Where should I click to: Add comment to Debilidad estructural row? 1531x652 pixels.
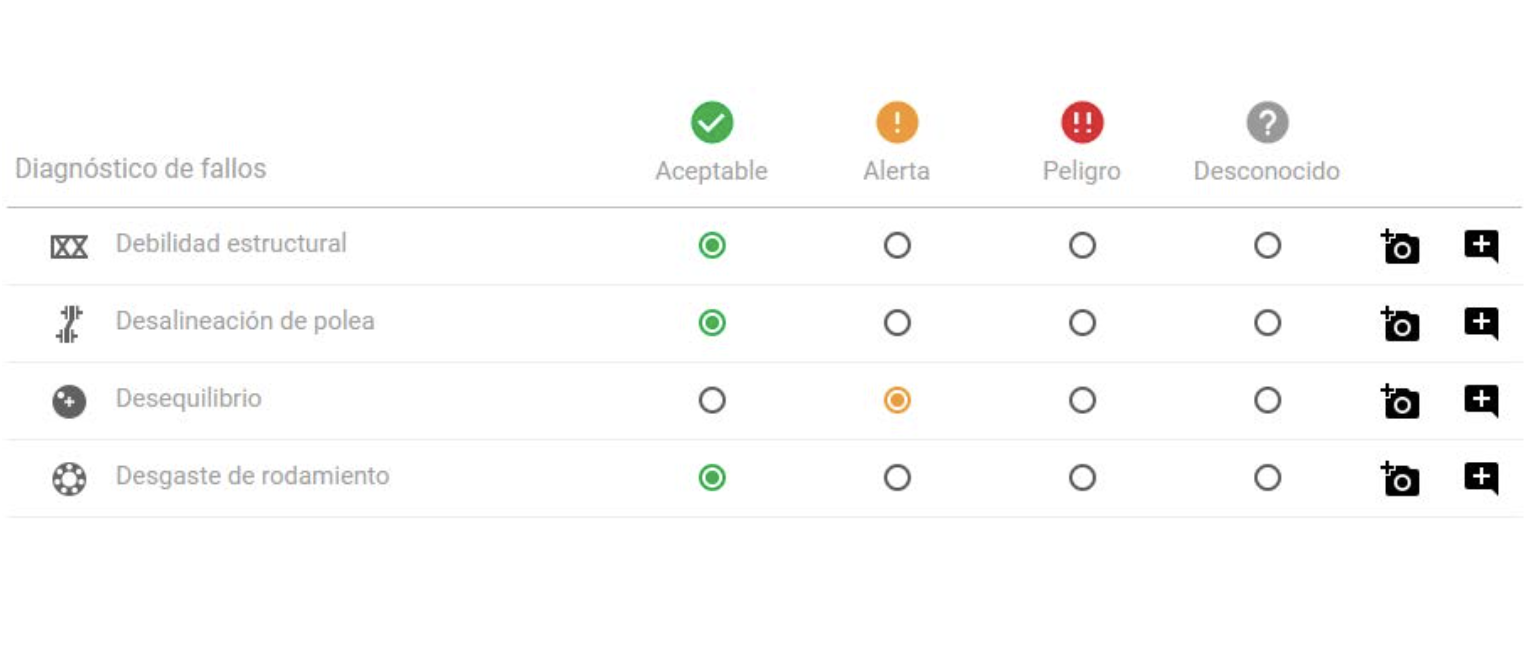(1481, 246)
